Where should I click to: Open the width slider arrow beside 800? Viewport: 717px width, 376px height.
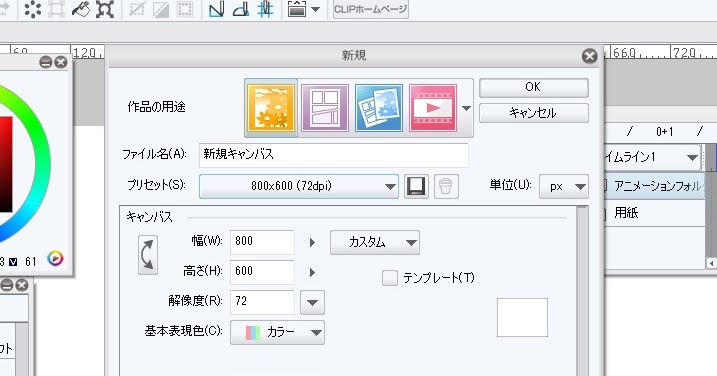click(x=312, y=242)
